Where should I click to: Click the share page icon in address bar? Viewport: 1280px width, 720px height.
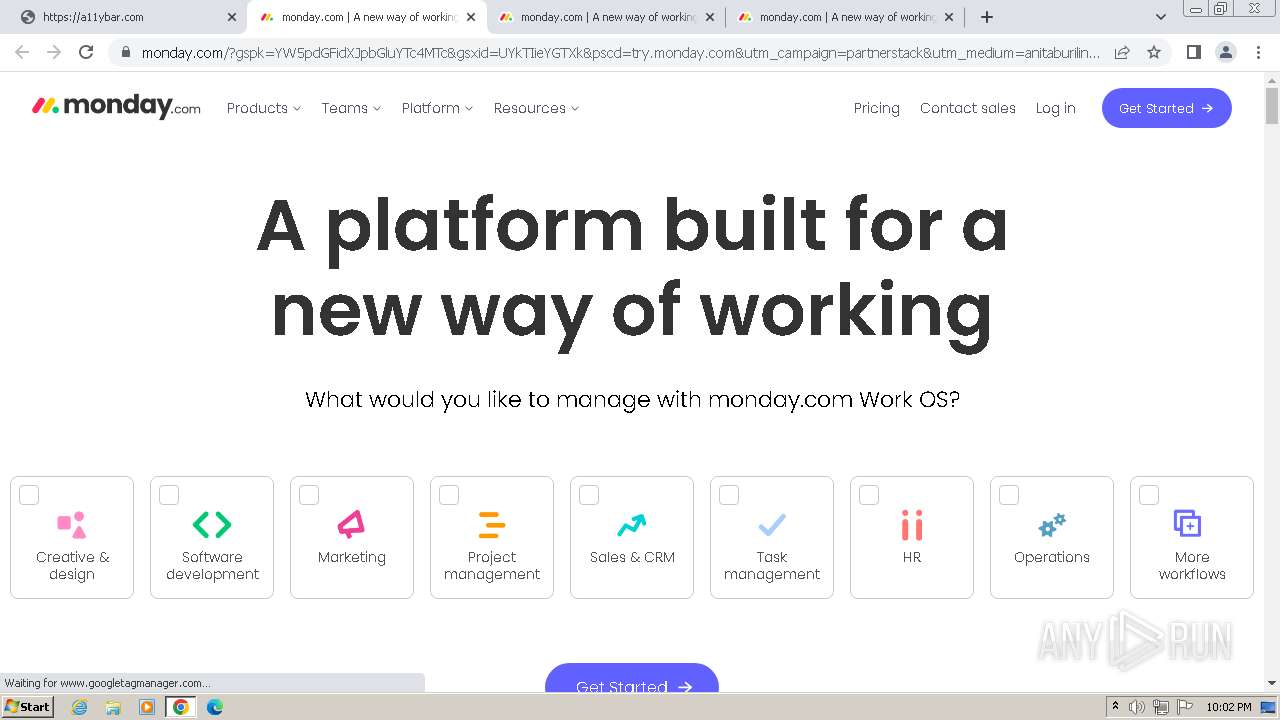pyautogui.click(x=1122, y=52)
